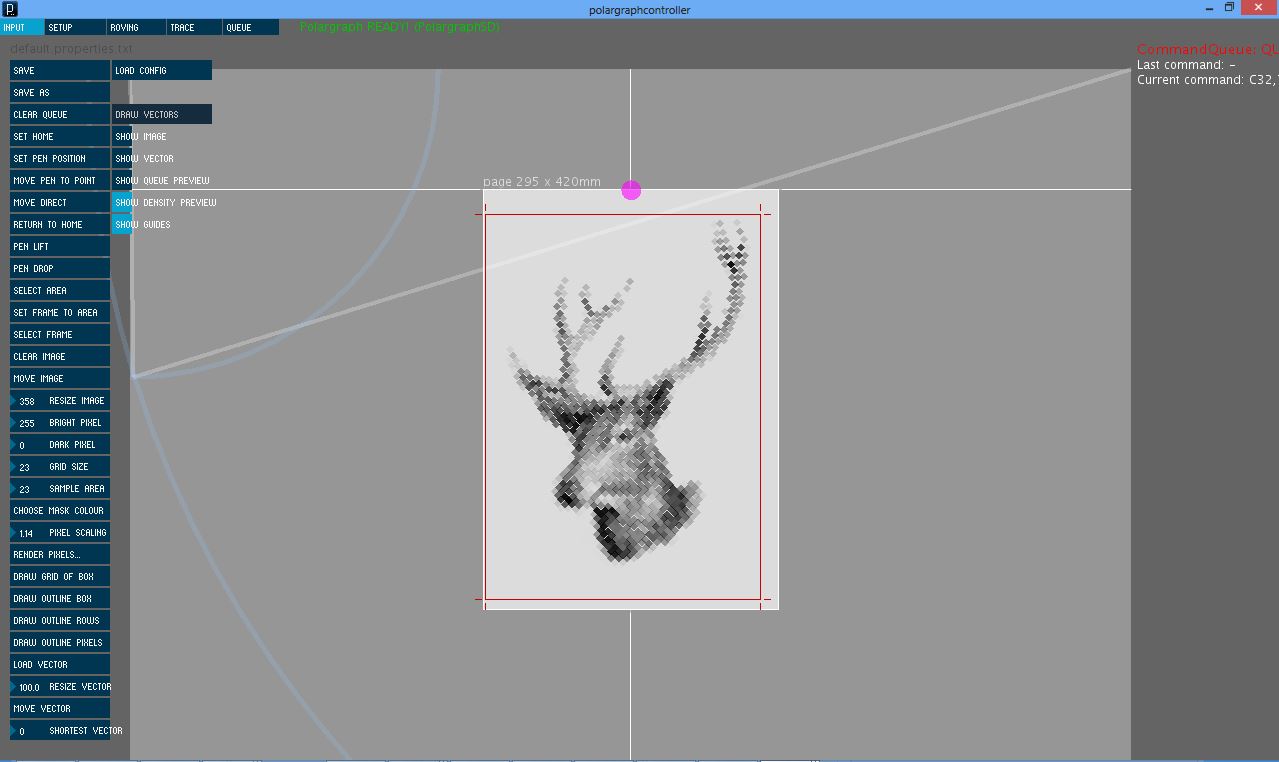Activate Set Pen Position
1279x762 pixels.
(60, 158)
